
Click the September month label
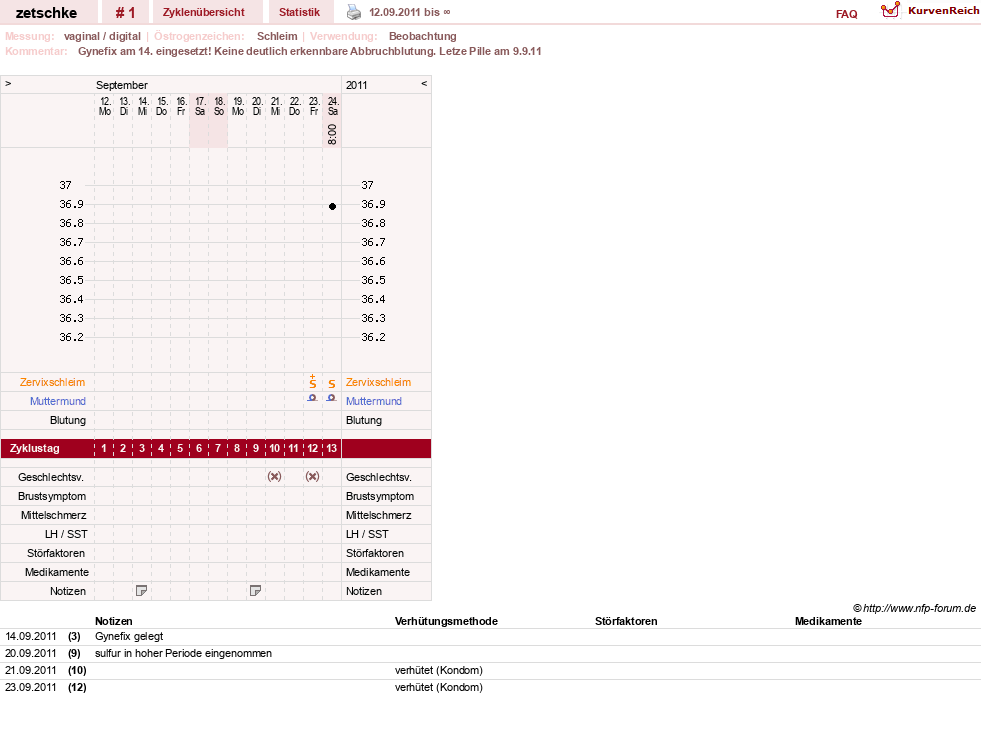click(122, 85)
